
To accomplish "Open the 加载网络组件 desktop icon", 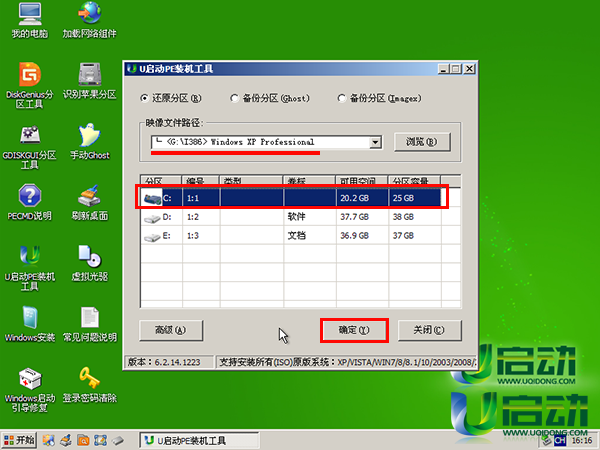I will click(90, 20).
